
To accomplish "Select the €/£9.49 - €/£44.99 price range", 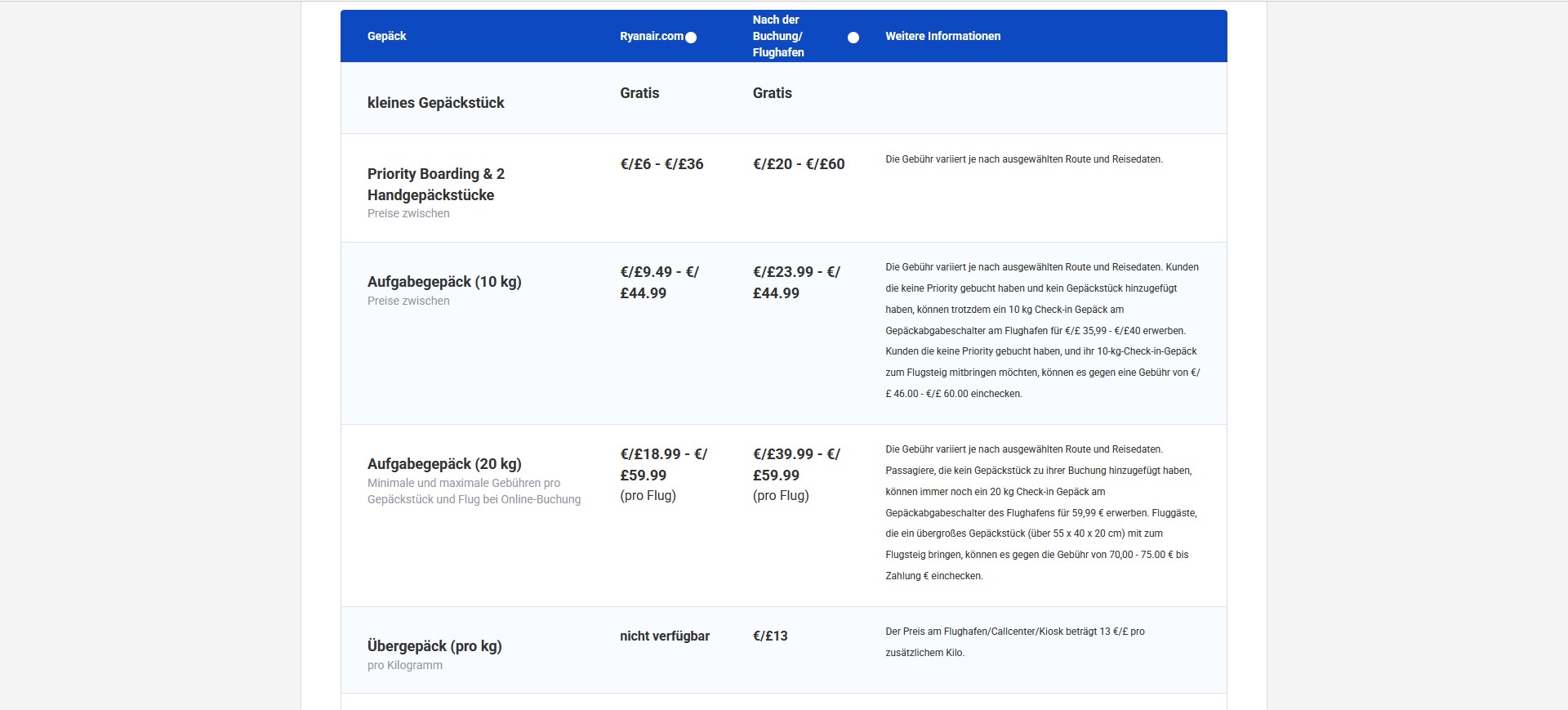I will (659, 283).
